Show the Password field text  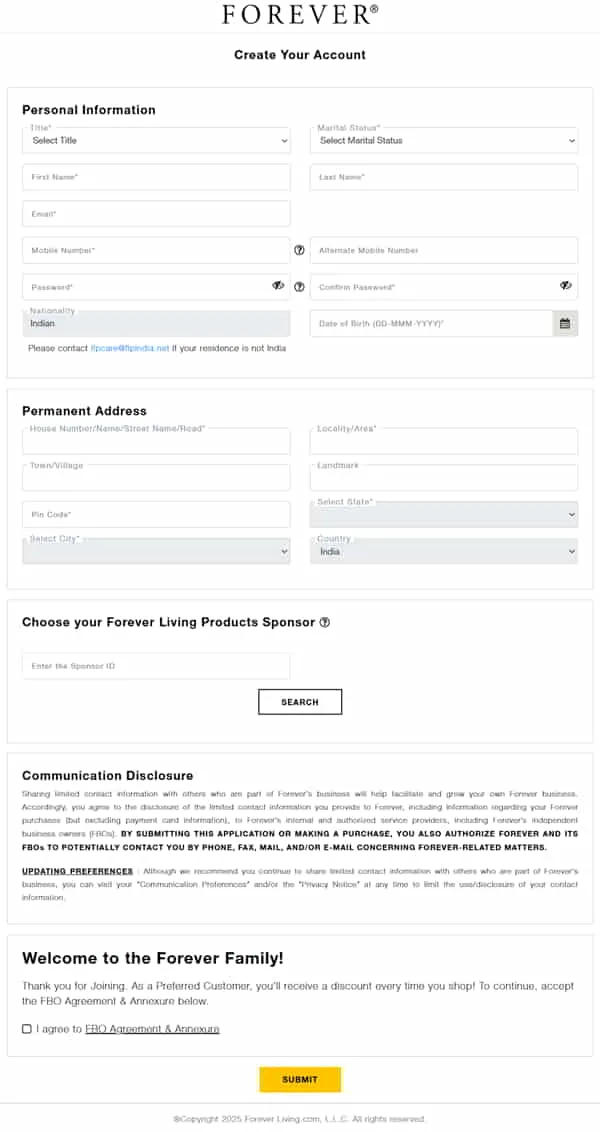pos(278,286)
